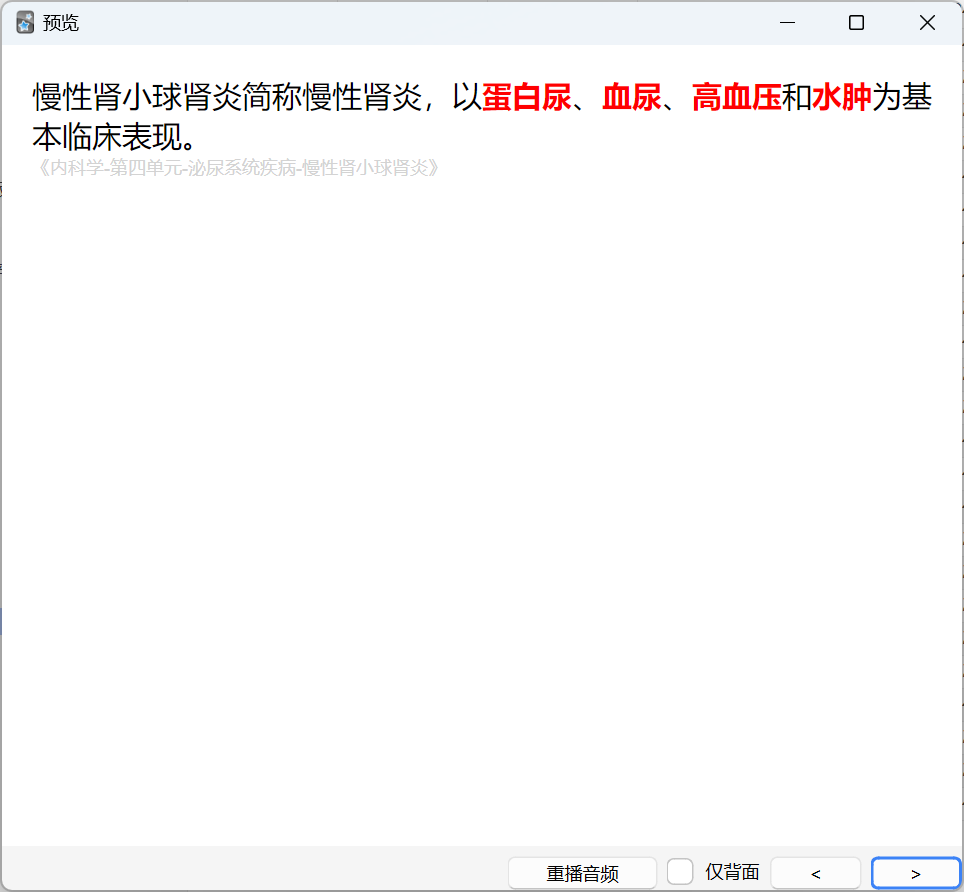Click the red word 蛋白尿
964x892 pixels.
(x=527, y=97)
